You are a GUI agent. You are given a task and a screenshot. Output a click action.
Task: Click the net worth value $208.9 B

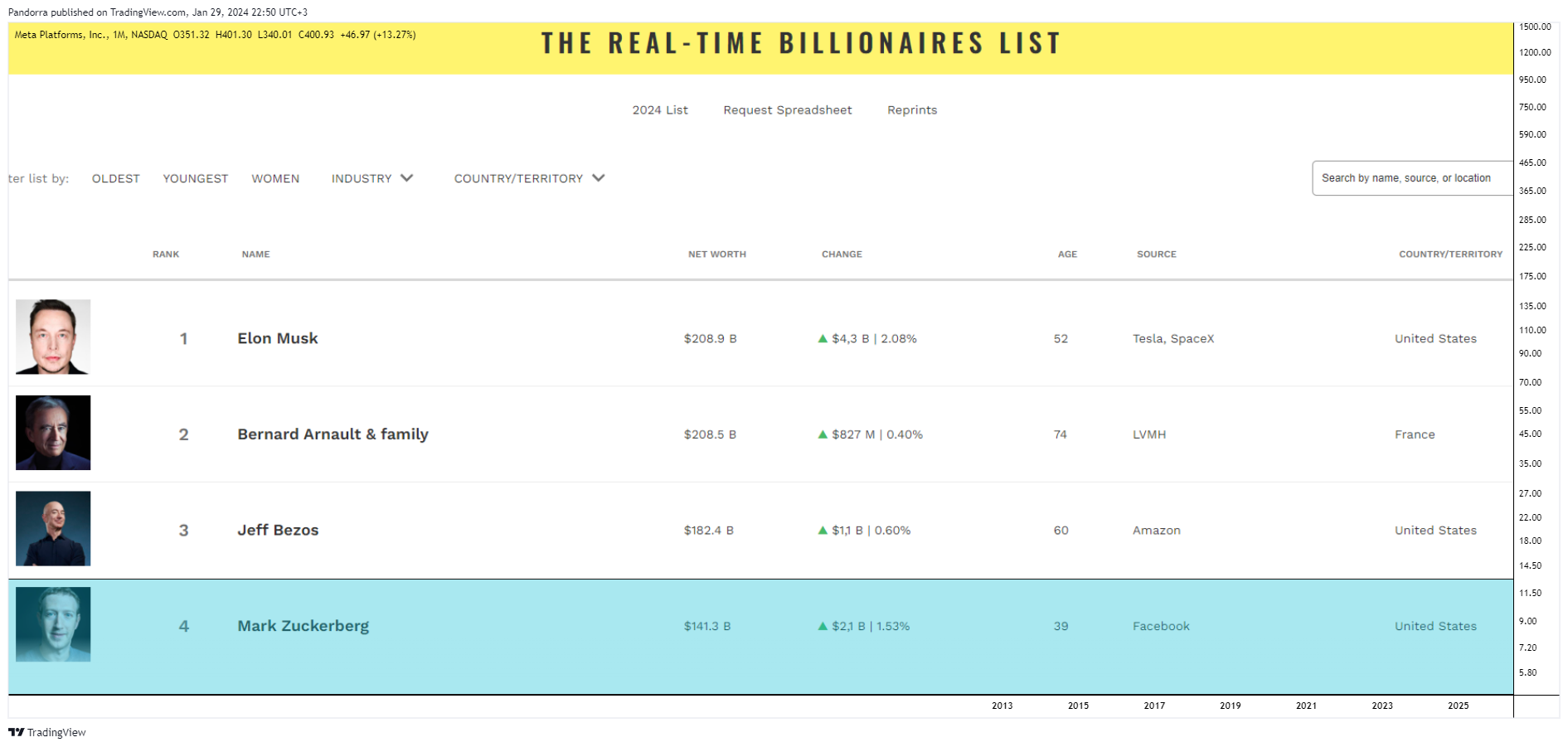coord(711,338)
